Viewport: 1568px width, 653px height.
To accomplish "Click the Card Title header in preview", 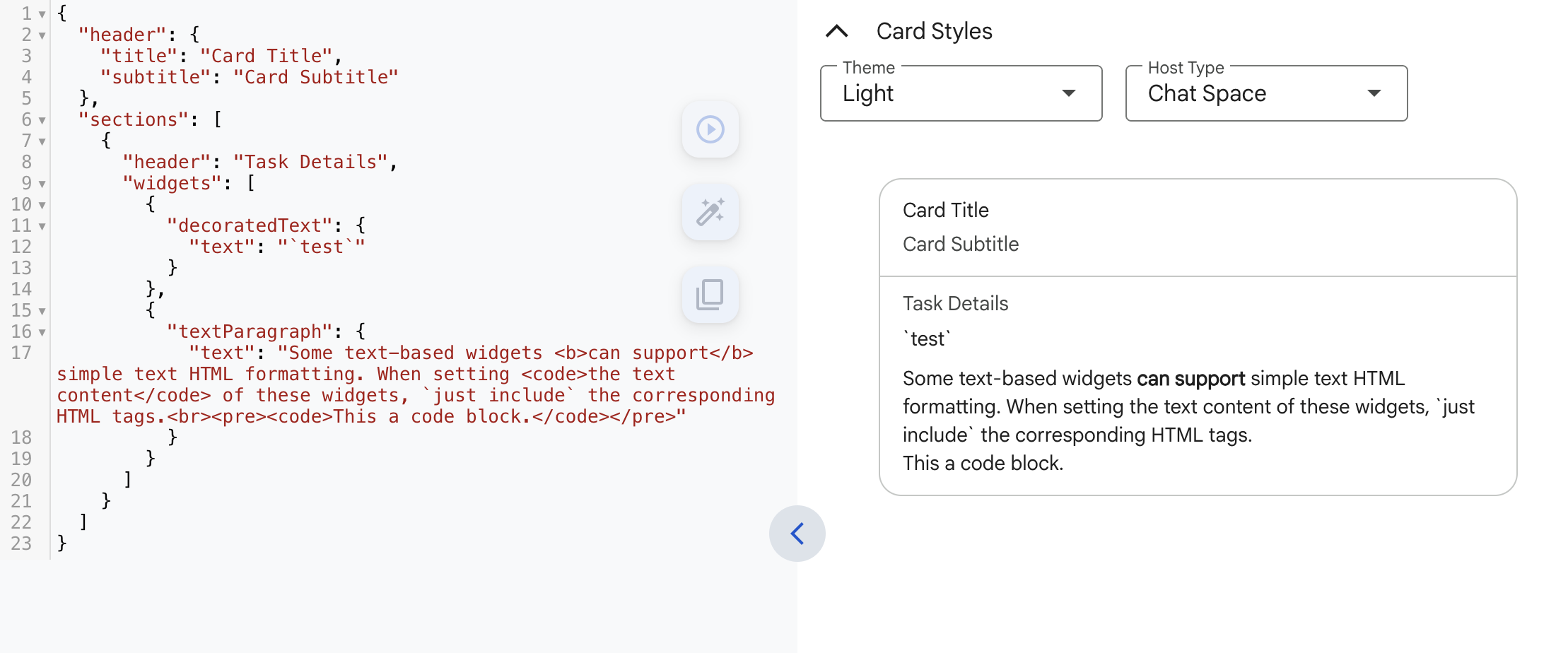I will pyautogui.click(x=945, y=210).
